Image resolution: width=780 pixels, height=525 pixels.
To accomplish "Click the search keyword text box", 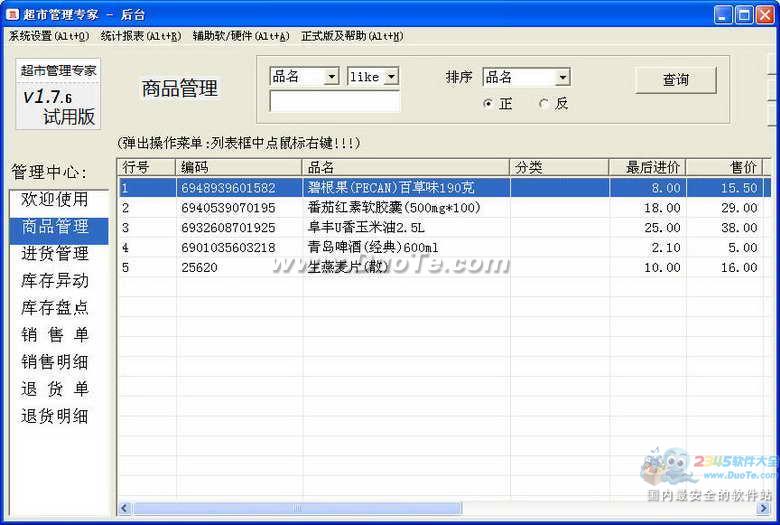I will (x=335, y=101).
